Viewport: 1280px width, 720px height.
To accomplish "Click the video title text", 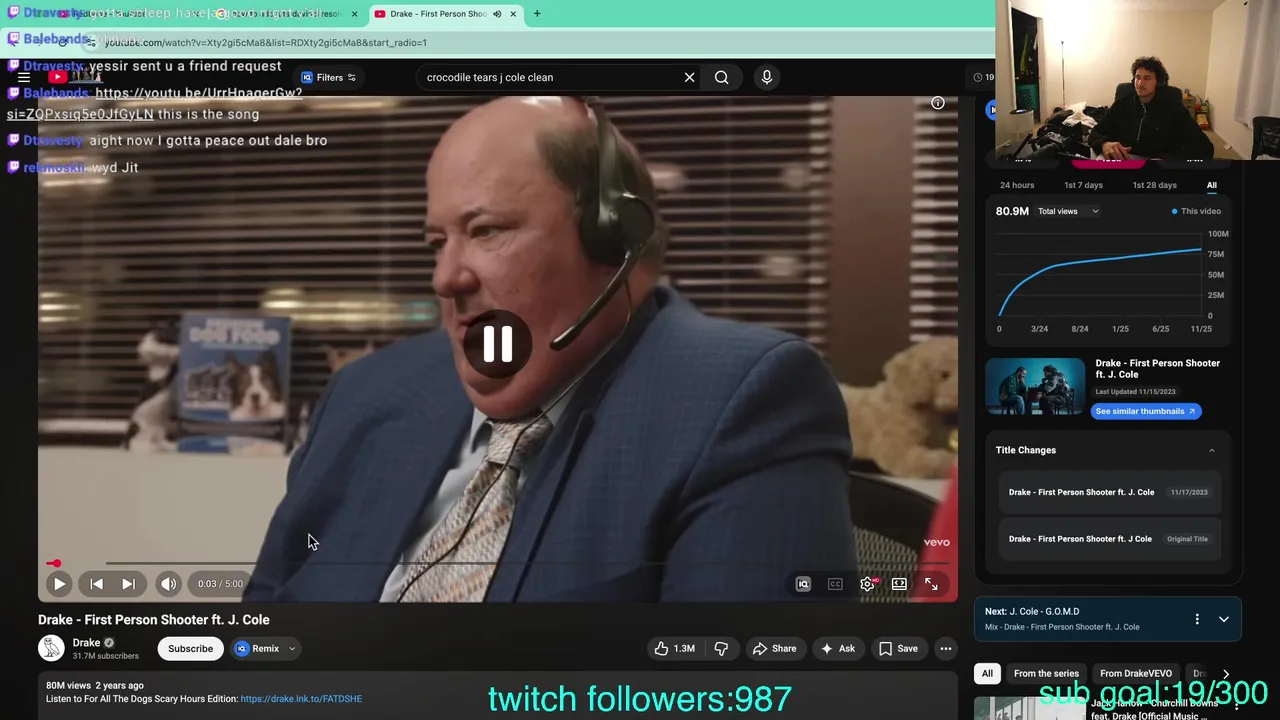I will 154,620.
